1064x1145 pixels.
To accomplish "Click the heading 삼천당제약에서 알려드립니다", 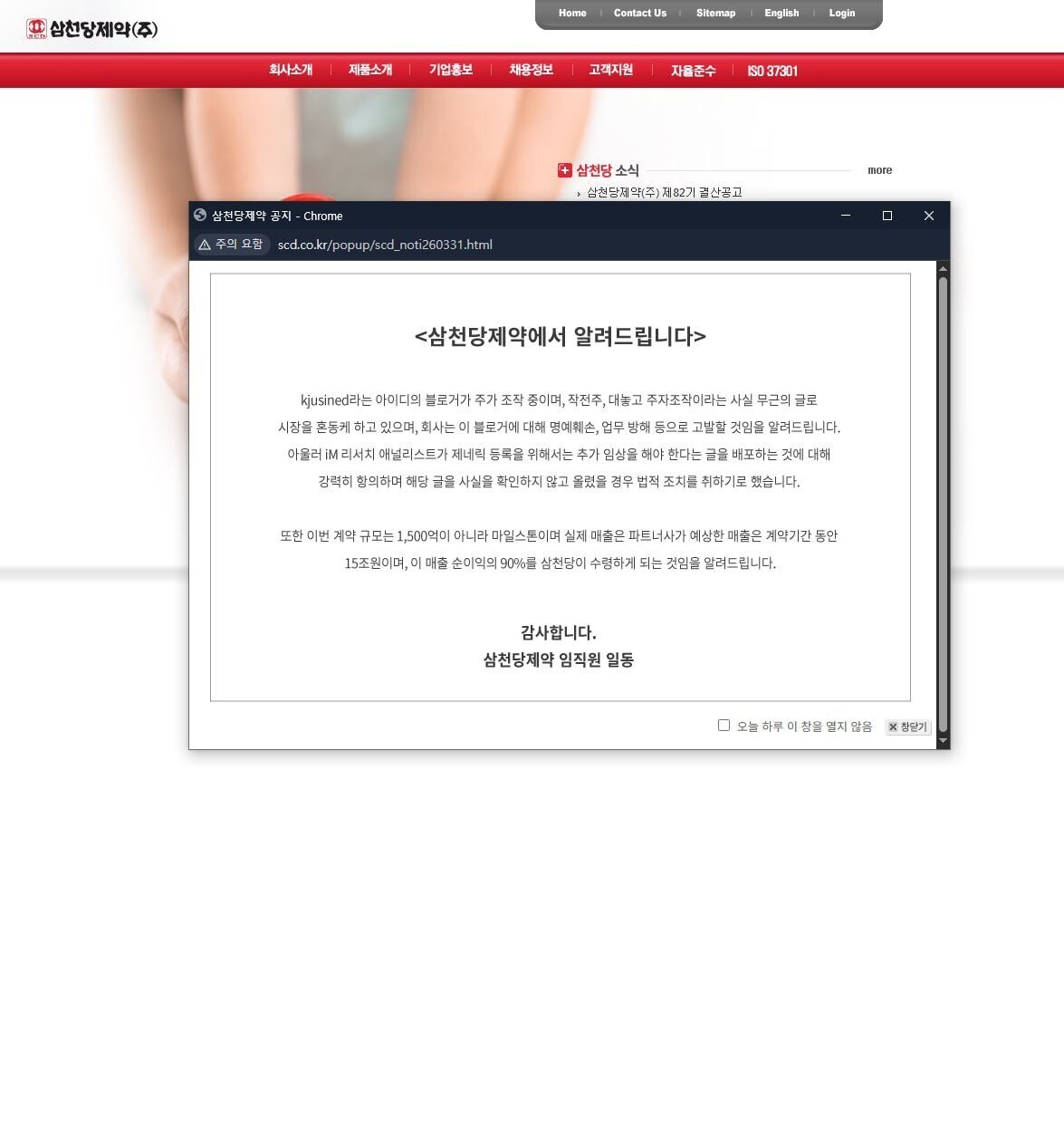I will (x=560, y=336).
